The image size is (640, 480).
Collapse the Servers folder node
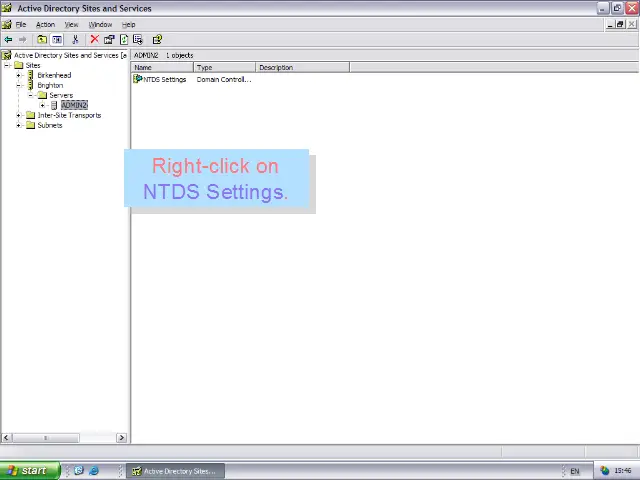[x=30, y=95]
